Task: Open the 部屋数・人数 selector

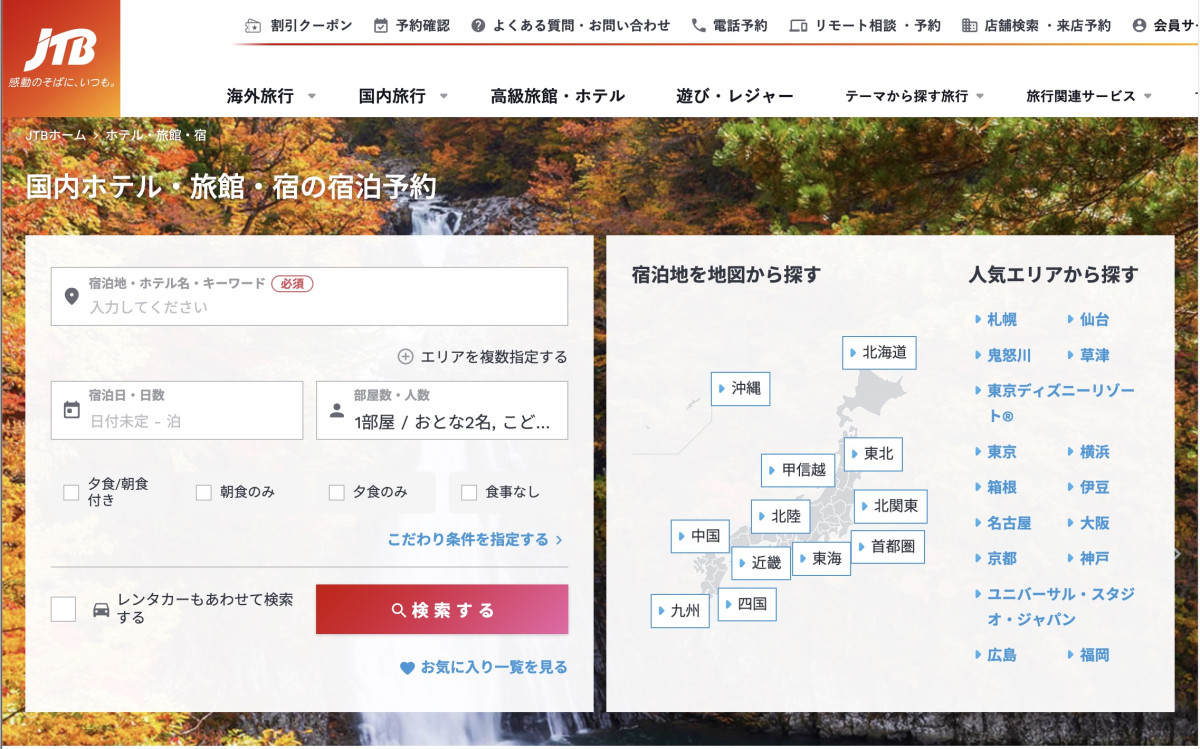Action: [x=441, y=410]
